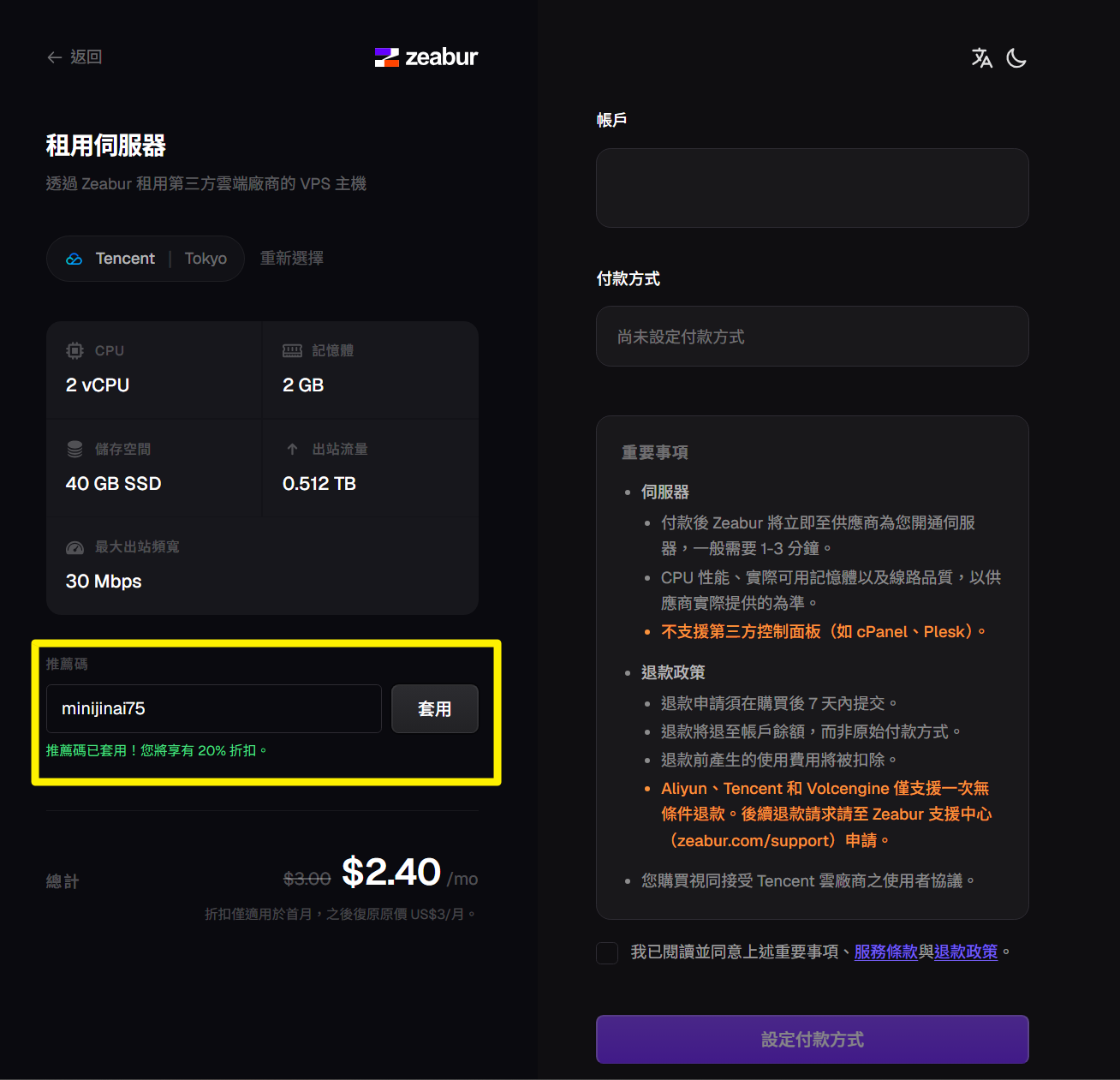Screen dimensions: 1120x1080
Task: Toggle dark mode moon icon
Action: [1016, 57]
